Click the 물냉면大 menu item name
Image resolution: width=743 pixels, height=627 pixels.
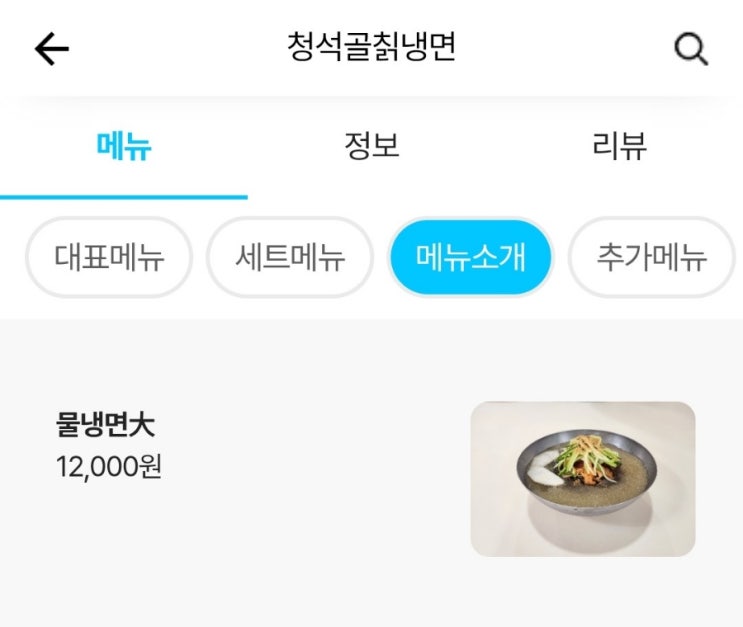point(106,426)
